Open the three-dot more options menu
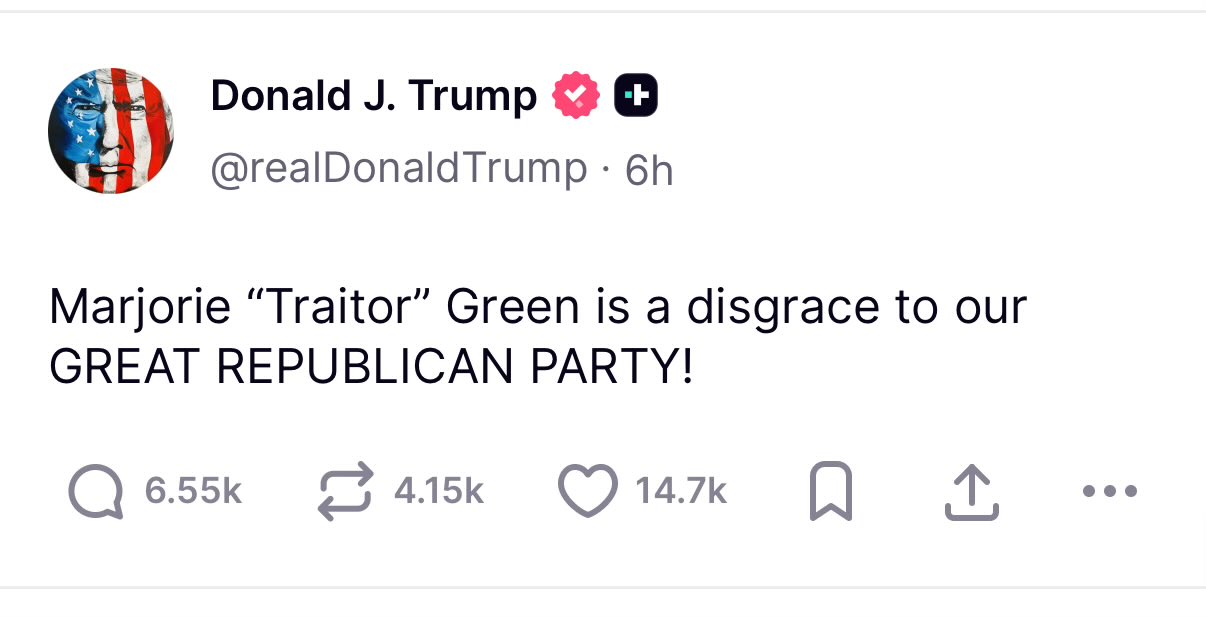This screenshot has width=1206, height=617. click(1109, 492)
